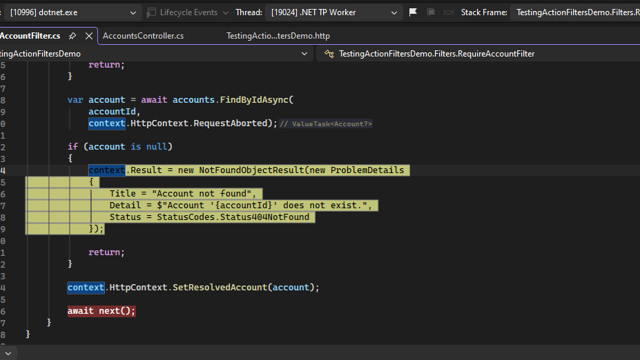Screen dimensions: 640x360
Task: Click the chevron at the editor bottom-left
Action: click(8, 353)
